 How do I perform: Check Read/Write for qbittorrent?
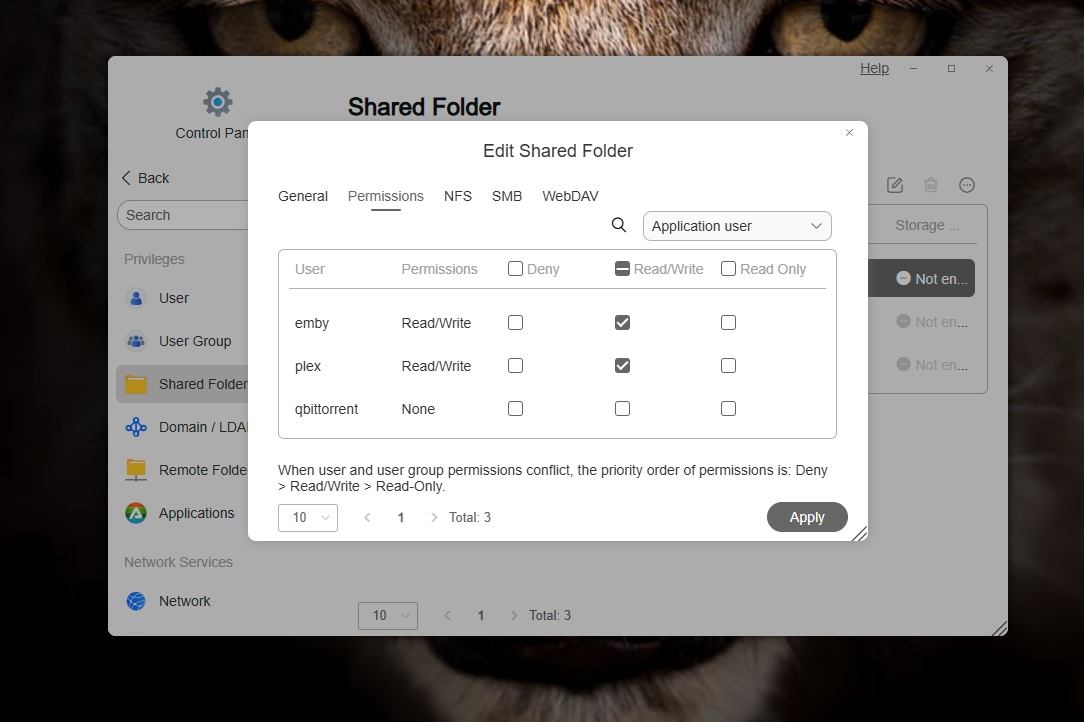[622, 409]
